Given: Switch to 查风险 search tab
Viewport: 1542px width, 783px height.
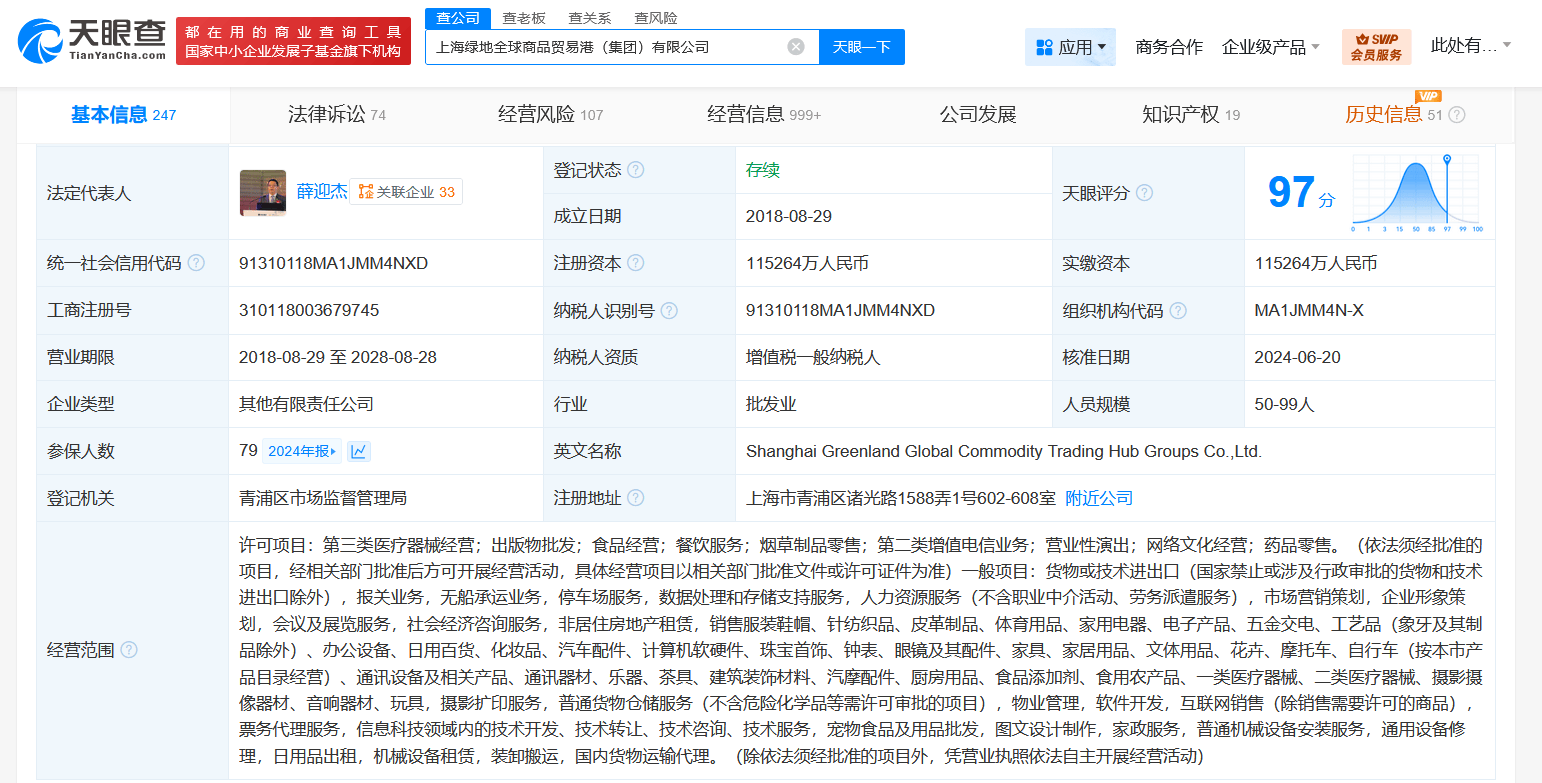Looking at the screenshot, I should tap(656, 18).
